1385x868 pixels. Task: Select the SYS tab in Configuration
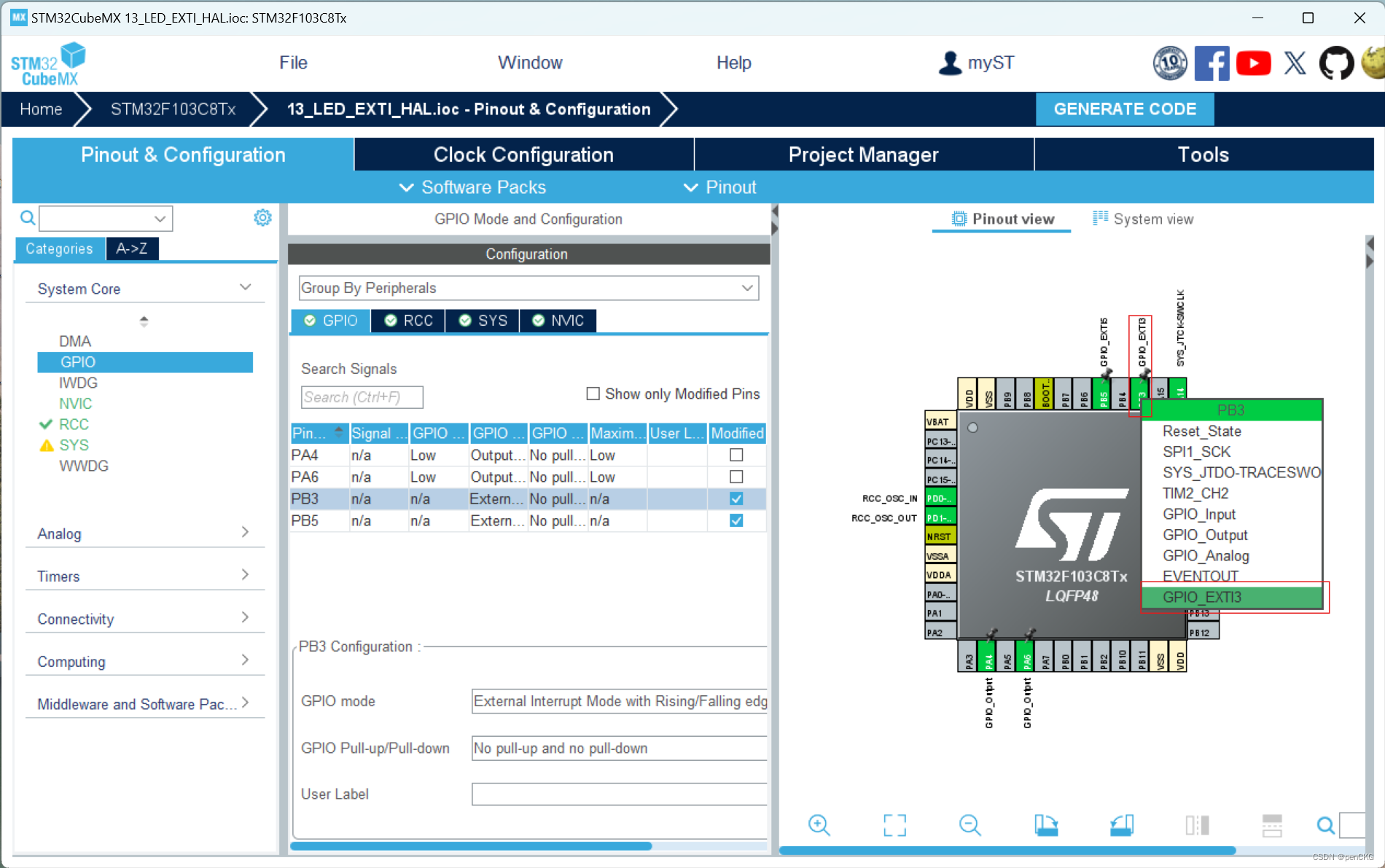pos(483,321)
